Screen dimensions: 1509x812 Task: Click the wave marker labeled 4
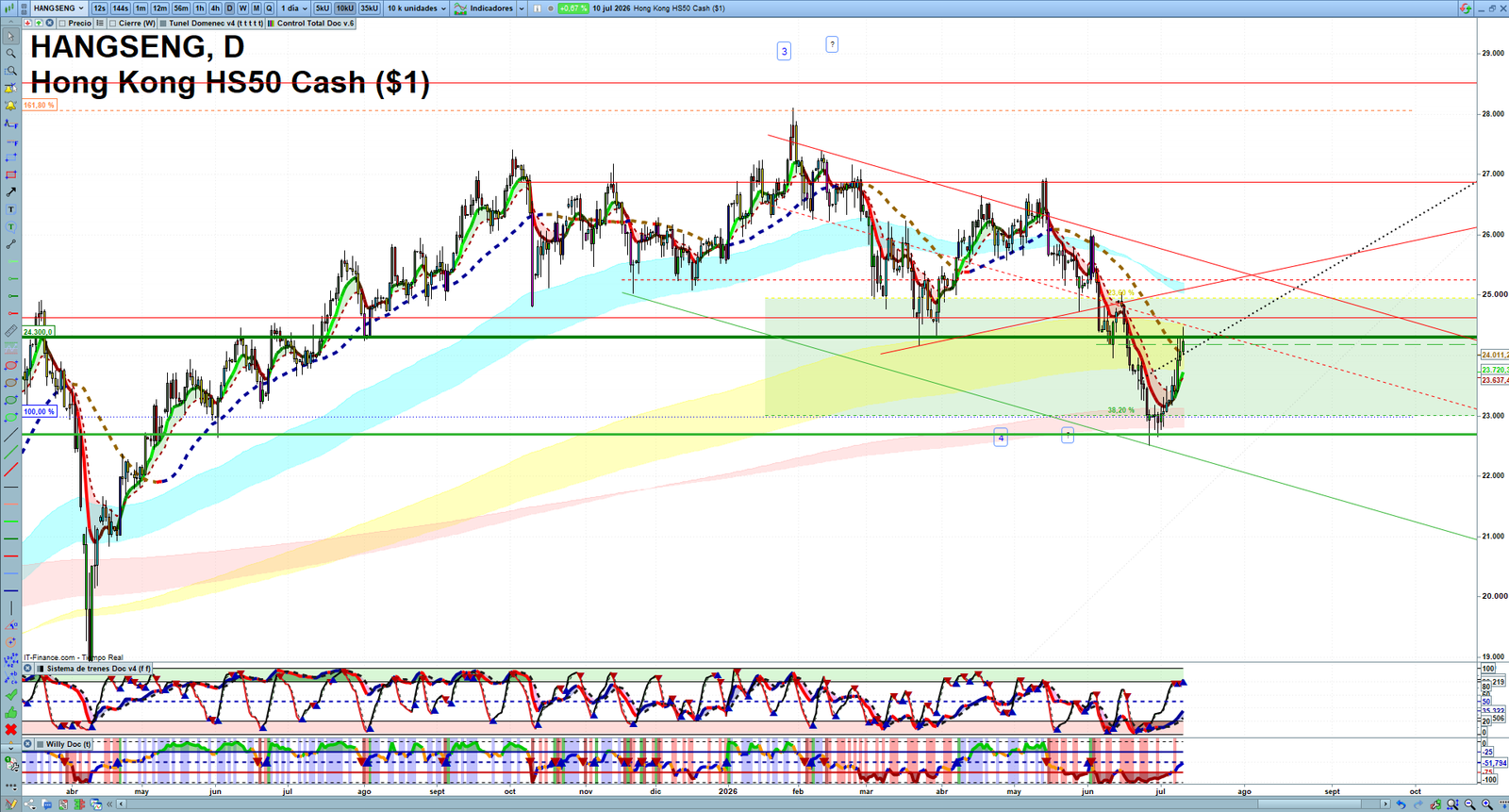pos(1001,438)
